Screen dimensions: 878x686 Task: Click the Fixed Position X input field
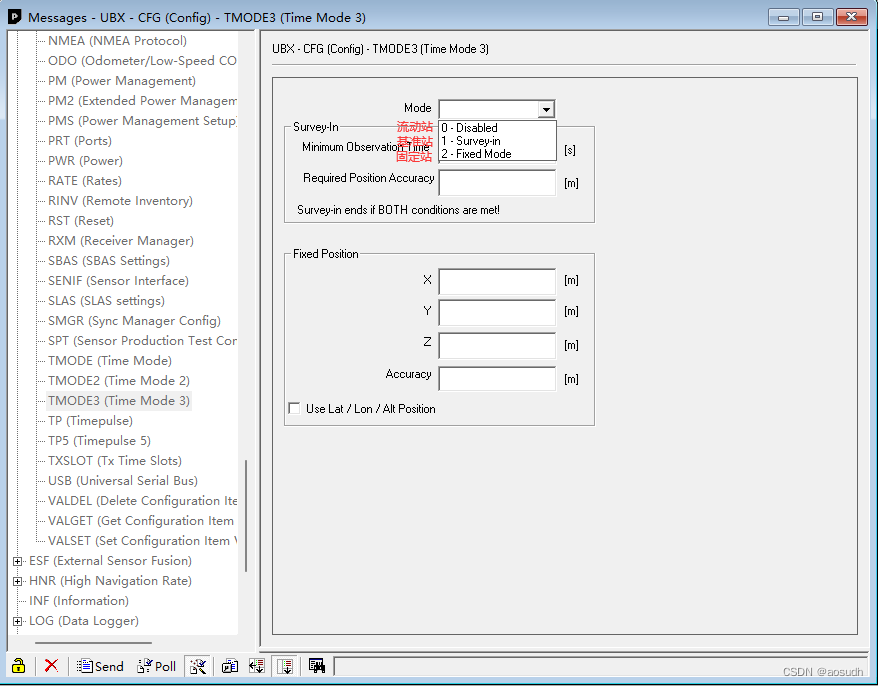[497, 281]
